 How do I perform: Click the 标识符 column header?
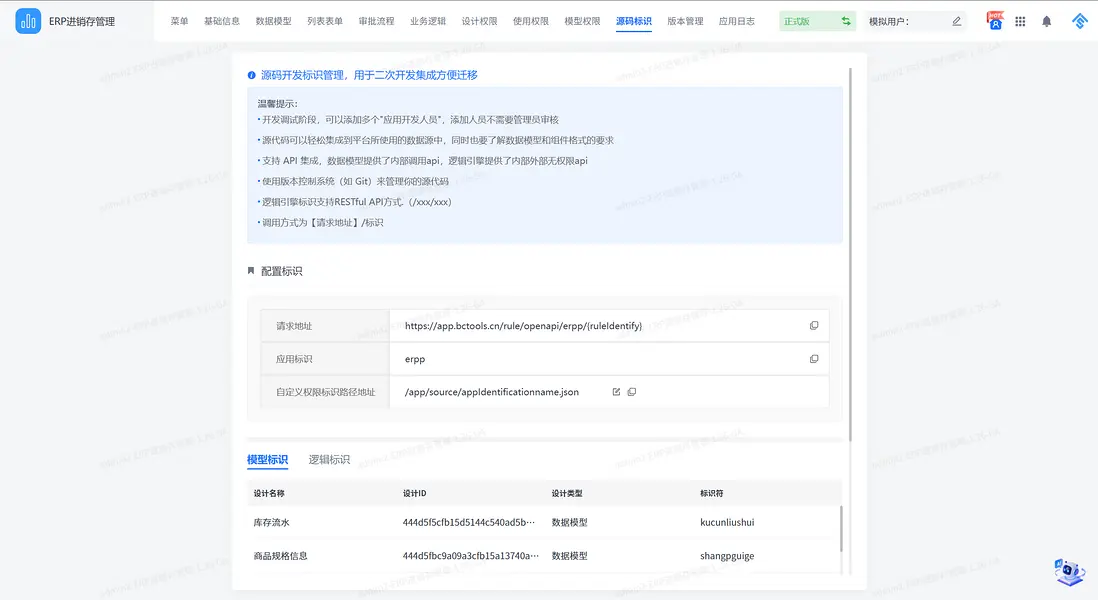click(x=711, y=494)
